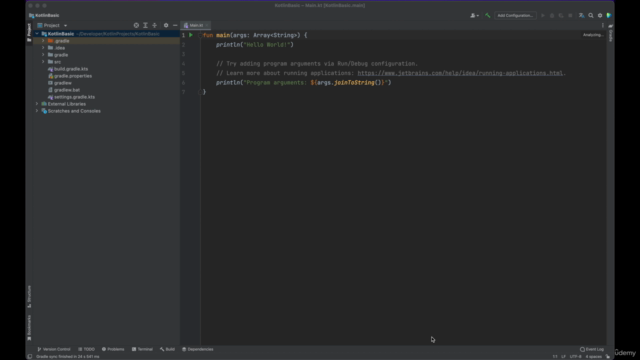
Task: Click the 4 spaces indent indicator
Action: 593,357
